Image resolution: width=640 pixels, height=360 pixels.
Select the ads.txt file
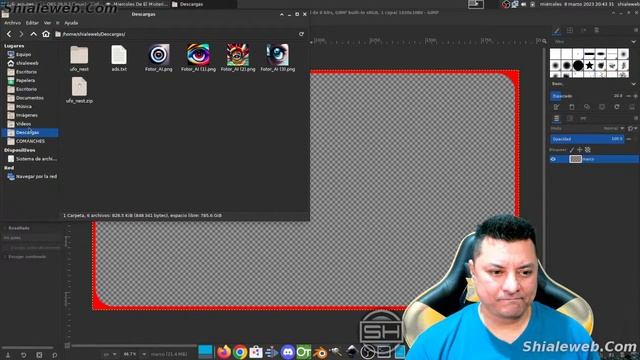click(119, 58)
